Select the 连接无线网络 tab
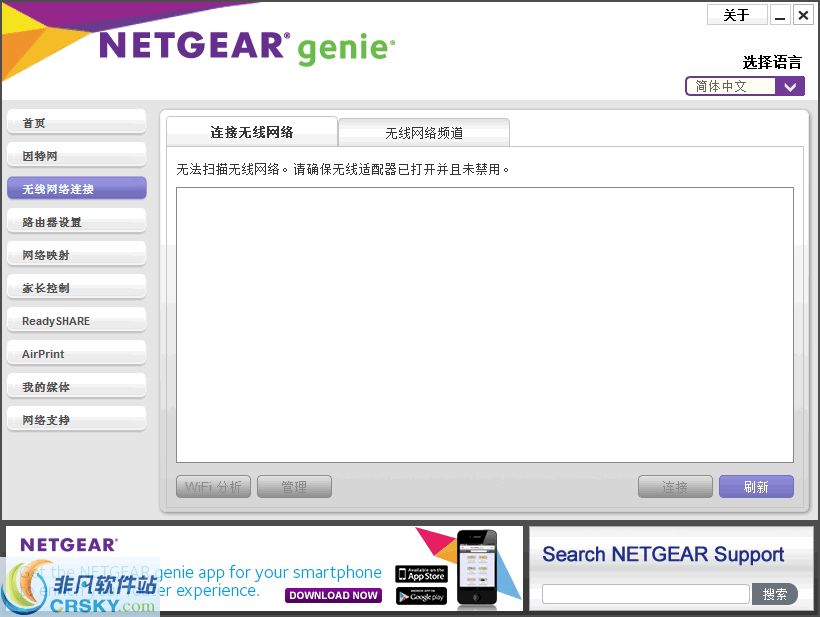 coord(252,131)
